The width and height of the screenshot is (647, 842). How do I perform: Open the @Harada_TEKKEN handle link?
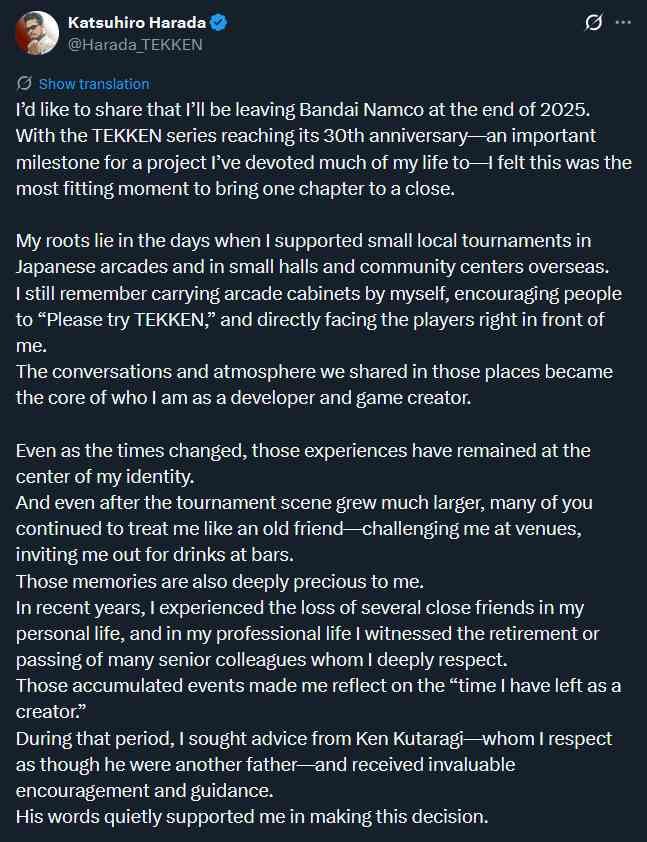pos(135,45)
